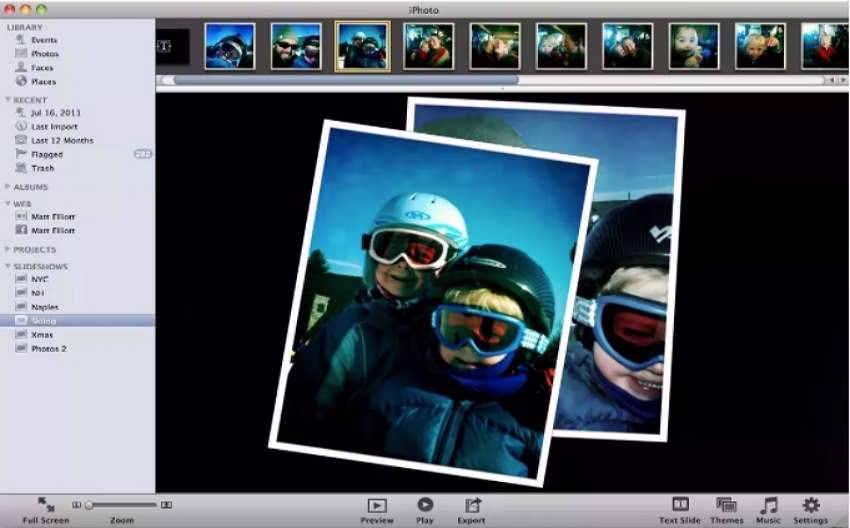850x528 pixels.
Task: Adjust the Zoom slider handle
Action: click(89, 505)
